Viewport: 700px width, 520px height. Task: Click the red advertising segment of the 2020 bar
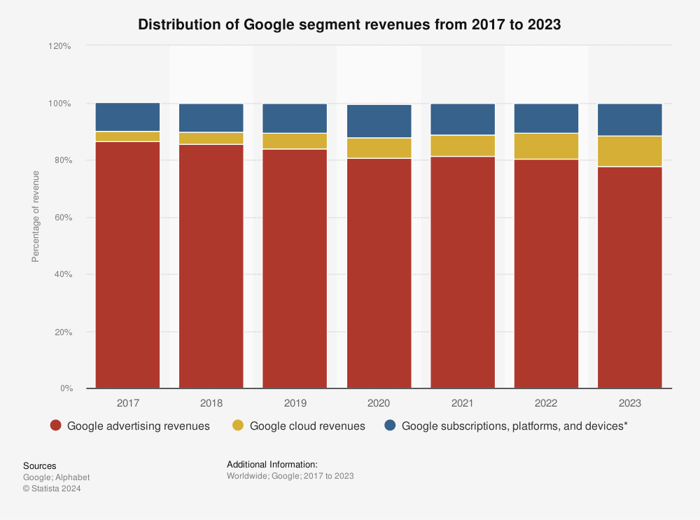(379, 272)
